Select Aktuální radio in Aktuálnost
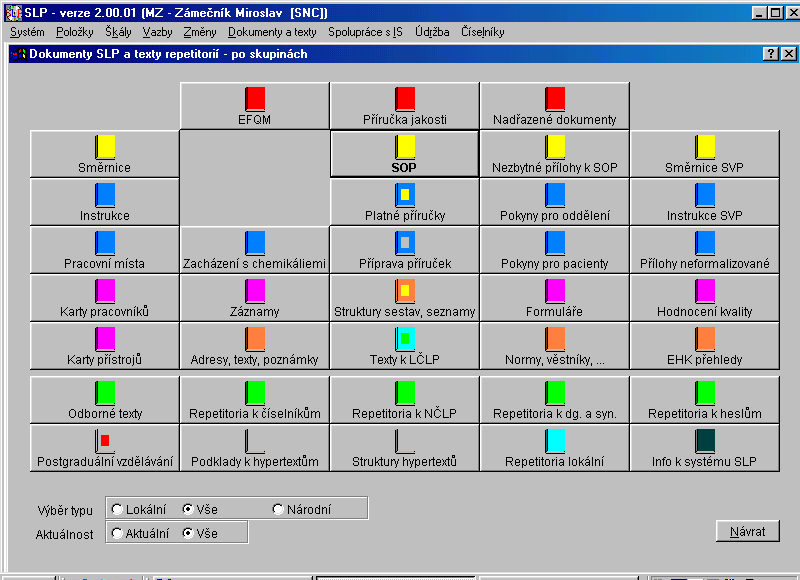This screenshot has width=800, height=580. [x=117, y=533]
